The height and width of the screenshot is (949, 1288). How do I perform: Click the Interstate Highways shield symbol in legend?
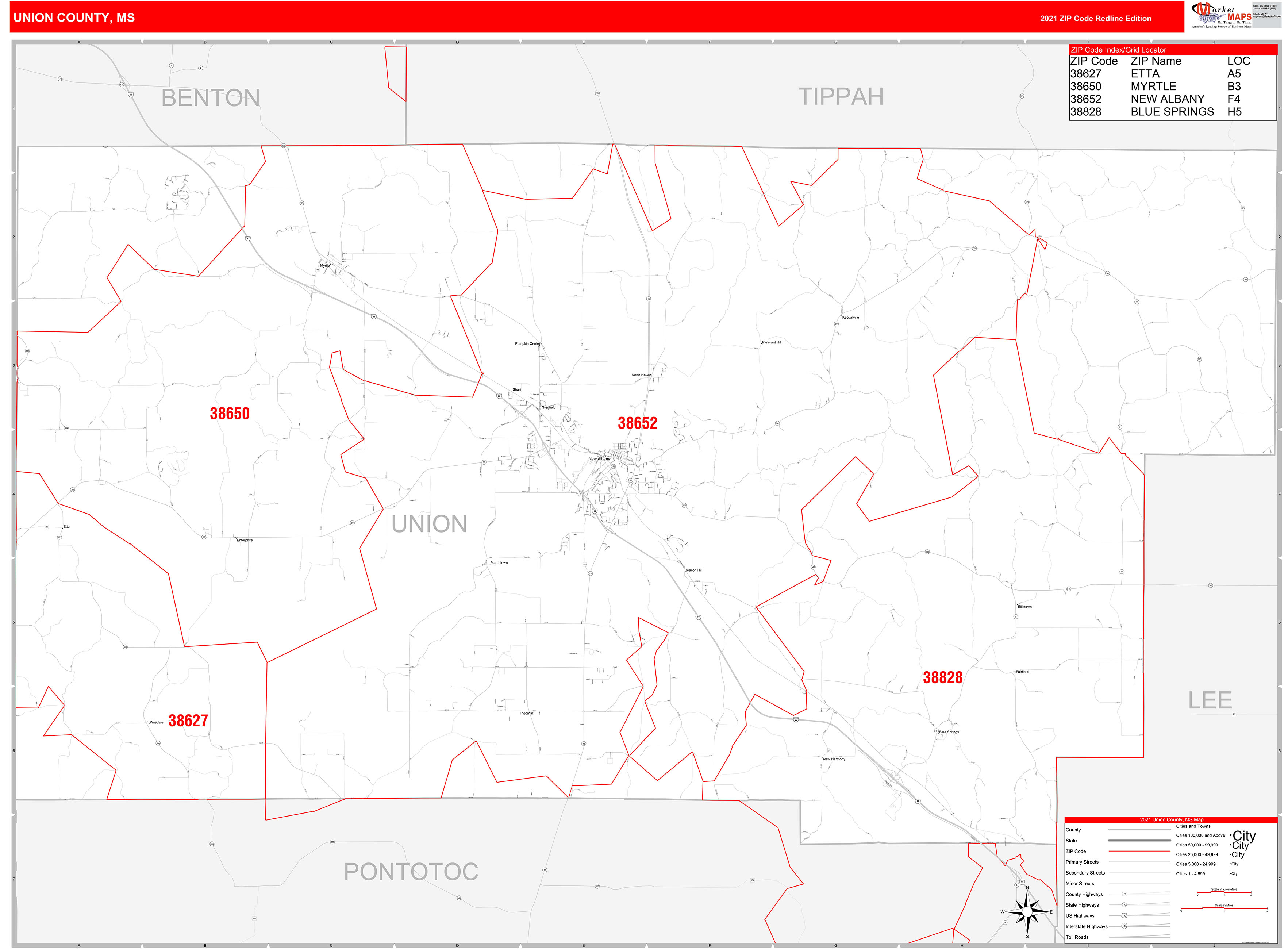pyautogui.click(x=1125, y=927)
